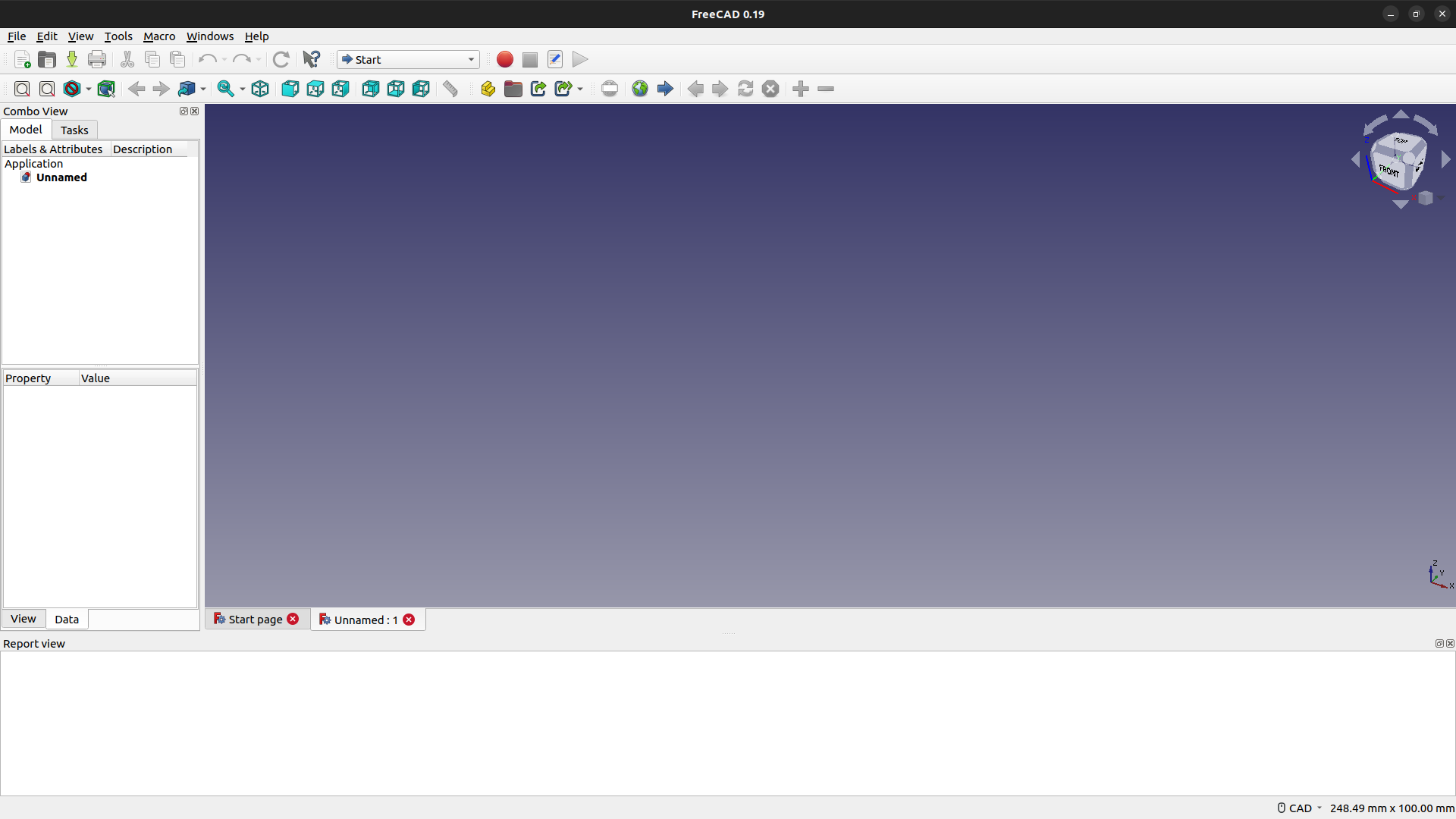Click the New document icon

(x=22, y=59)
